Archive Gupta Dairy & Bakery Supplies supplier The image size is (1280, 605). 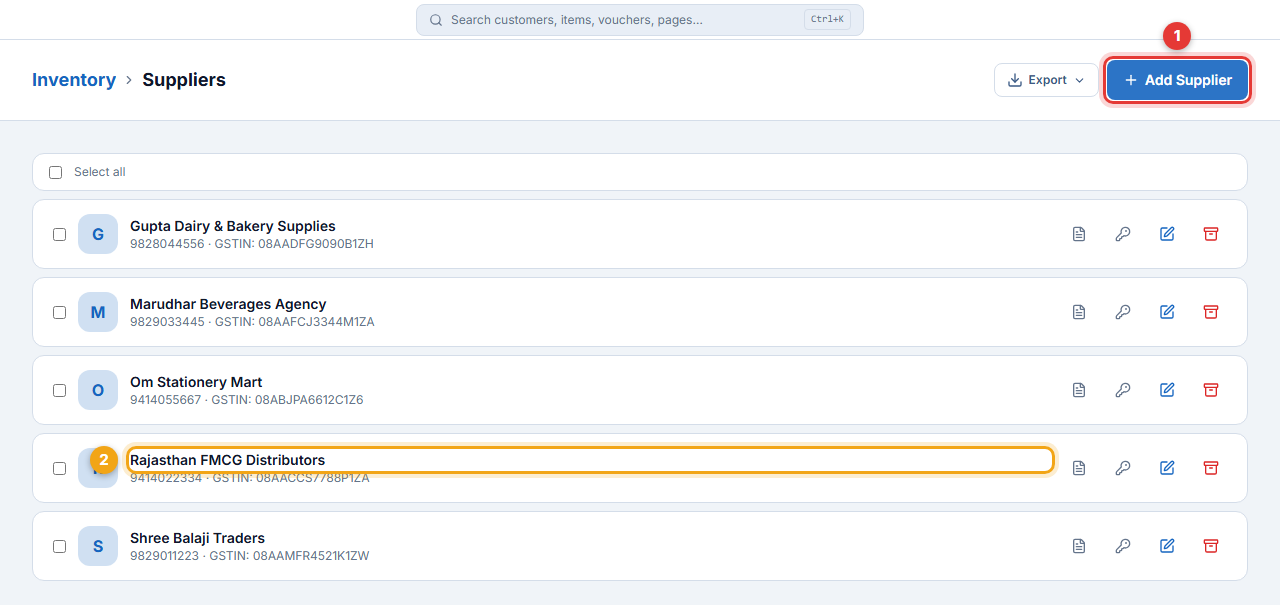(1211, 234)
